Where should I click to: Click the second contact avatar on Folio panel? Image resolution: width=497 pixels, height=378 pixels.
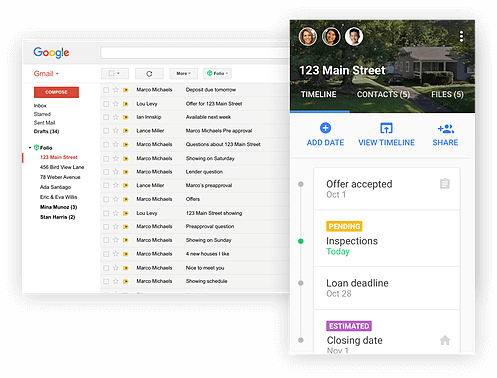(x=331, y=36)
